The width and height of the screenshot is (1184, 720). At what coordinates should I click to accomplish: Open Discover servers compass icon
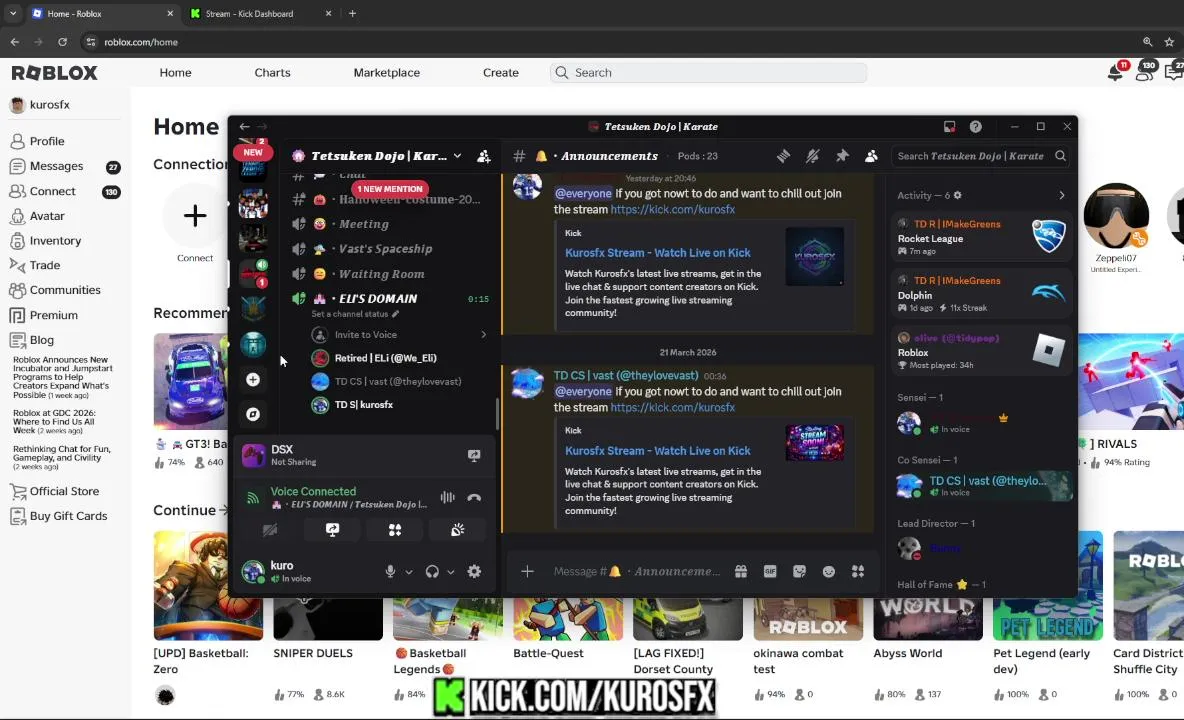click(x=253, y=414)
